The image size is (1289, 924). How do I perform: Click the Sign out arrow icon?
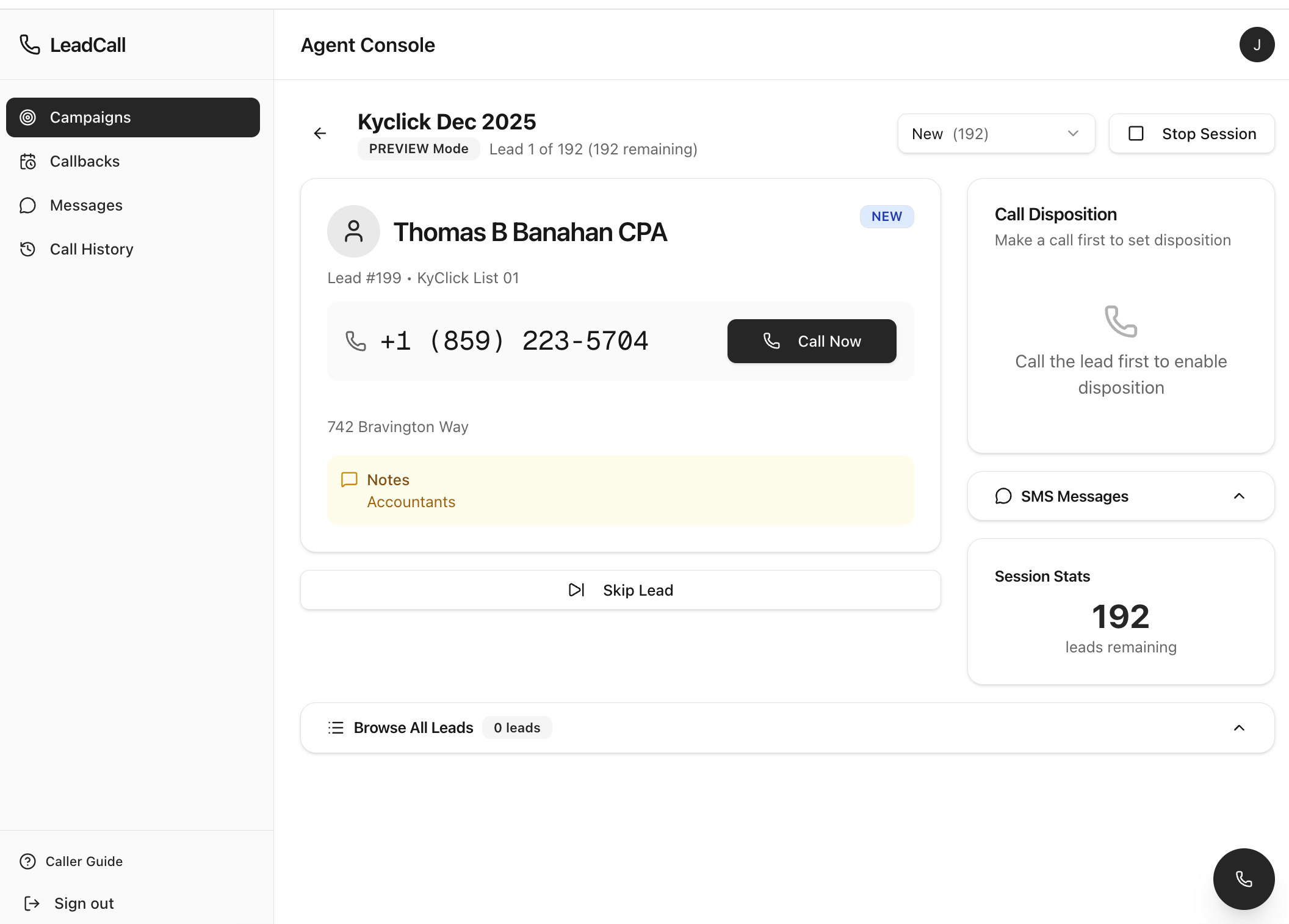pyautogui.click(x=32, y=903)
